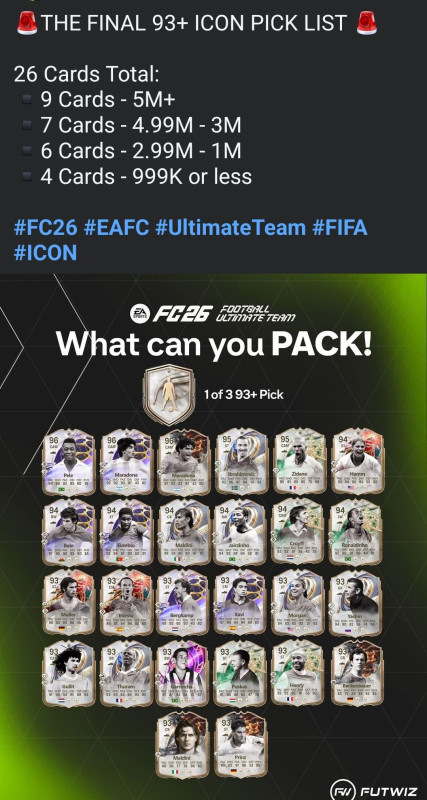The width and height of the screenshot is (427, 800).
Task: Select the 96-rated Pele card
Action: click(68, 462)
